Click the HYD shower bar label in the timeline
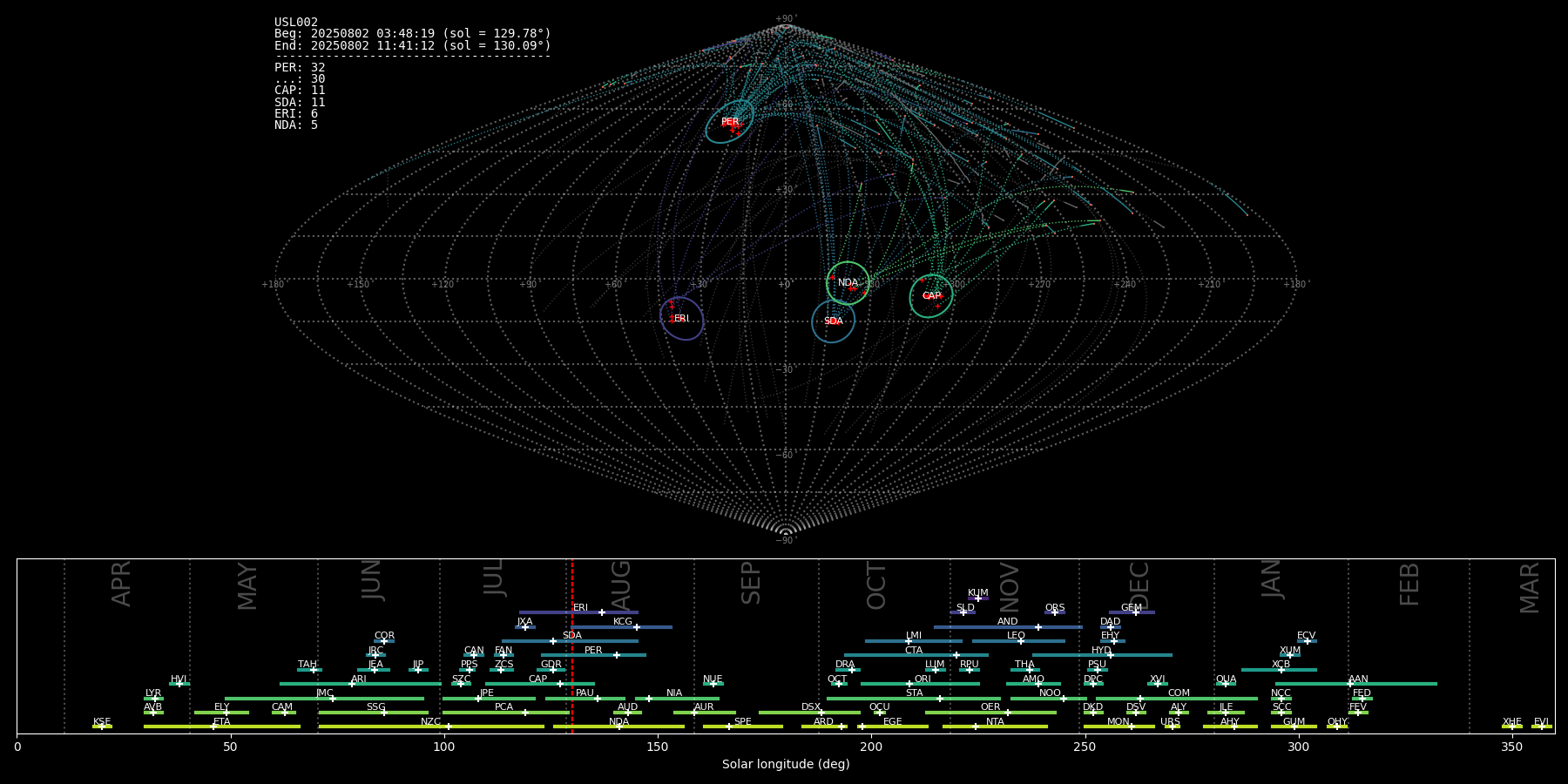Viewport: 1568px width, 784px height. [x=1101, y=651]
